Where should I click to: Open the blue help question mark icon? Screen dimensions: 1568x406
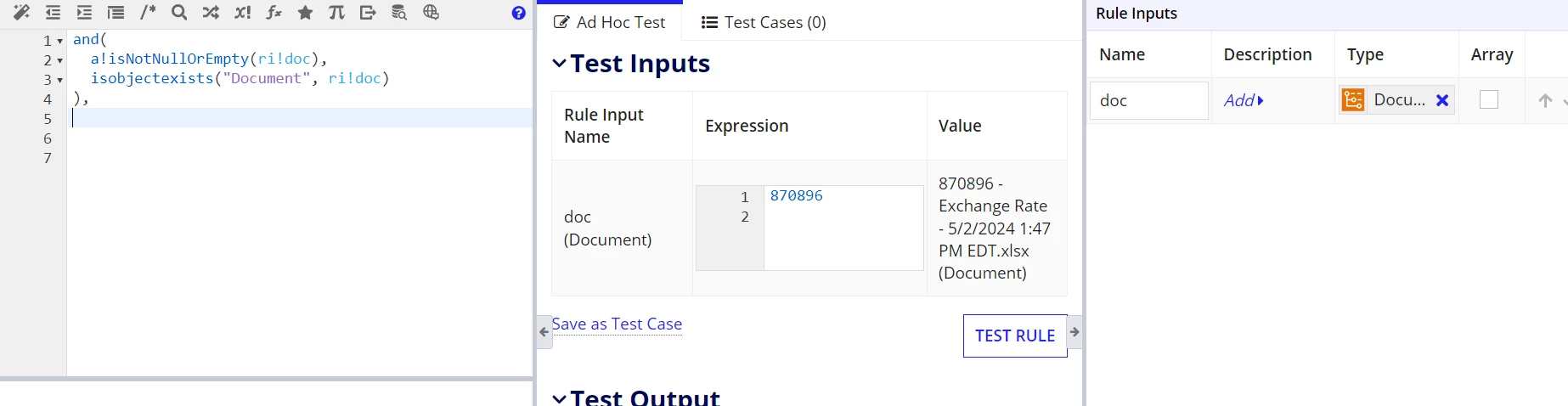(x=519, y=13)
